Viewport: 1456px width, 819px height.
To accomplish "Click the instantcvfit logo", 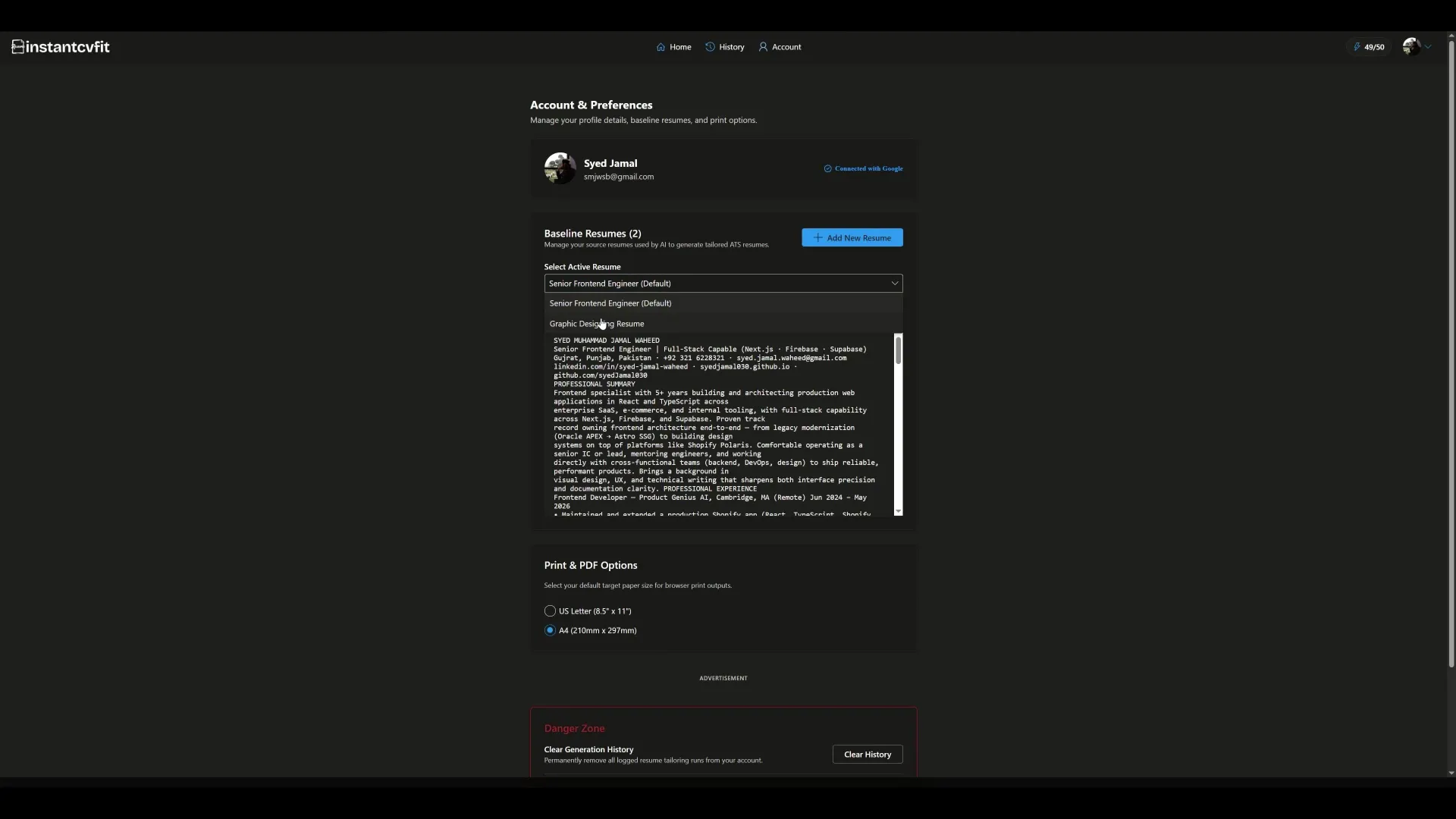I will click(61, 47).
